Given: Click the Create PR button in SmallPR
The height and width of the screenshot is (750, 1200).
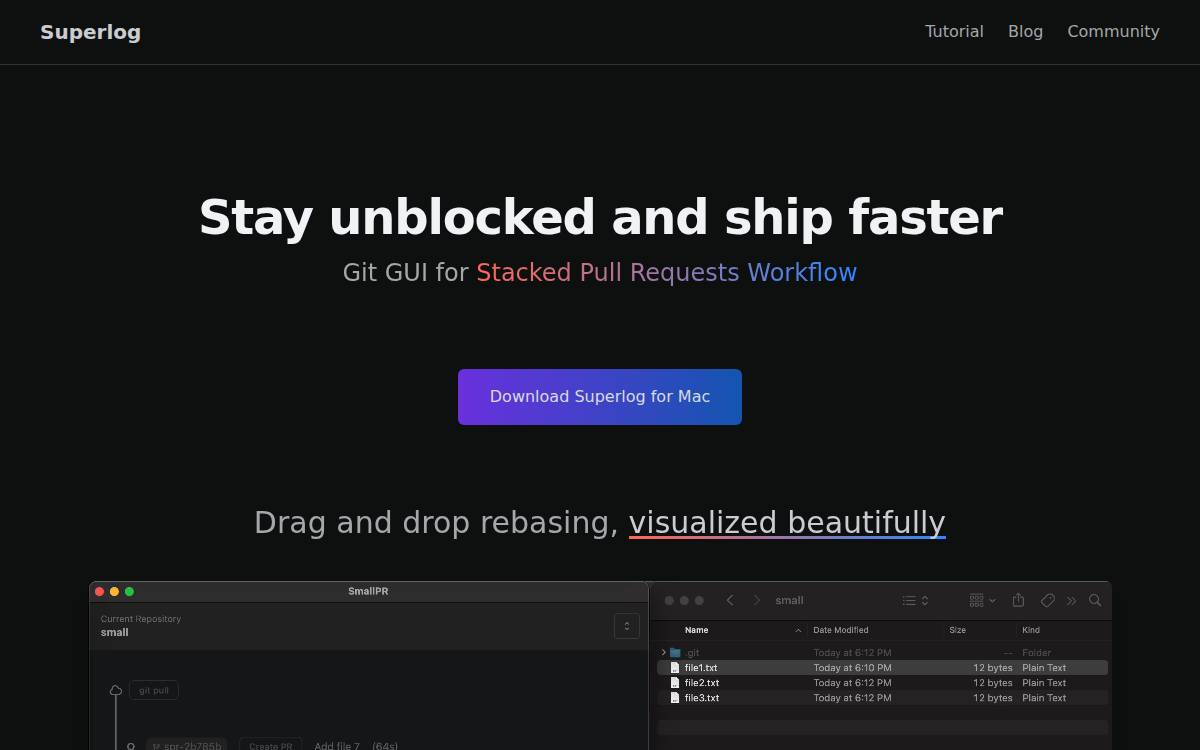Looking at the screenshot, I should 270,745.
